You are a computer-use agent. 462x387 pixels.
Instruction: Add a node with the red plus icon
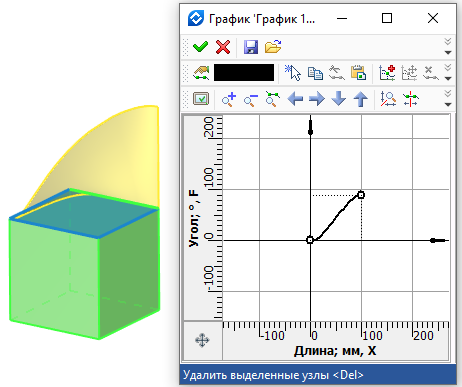pos(387,73)
